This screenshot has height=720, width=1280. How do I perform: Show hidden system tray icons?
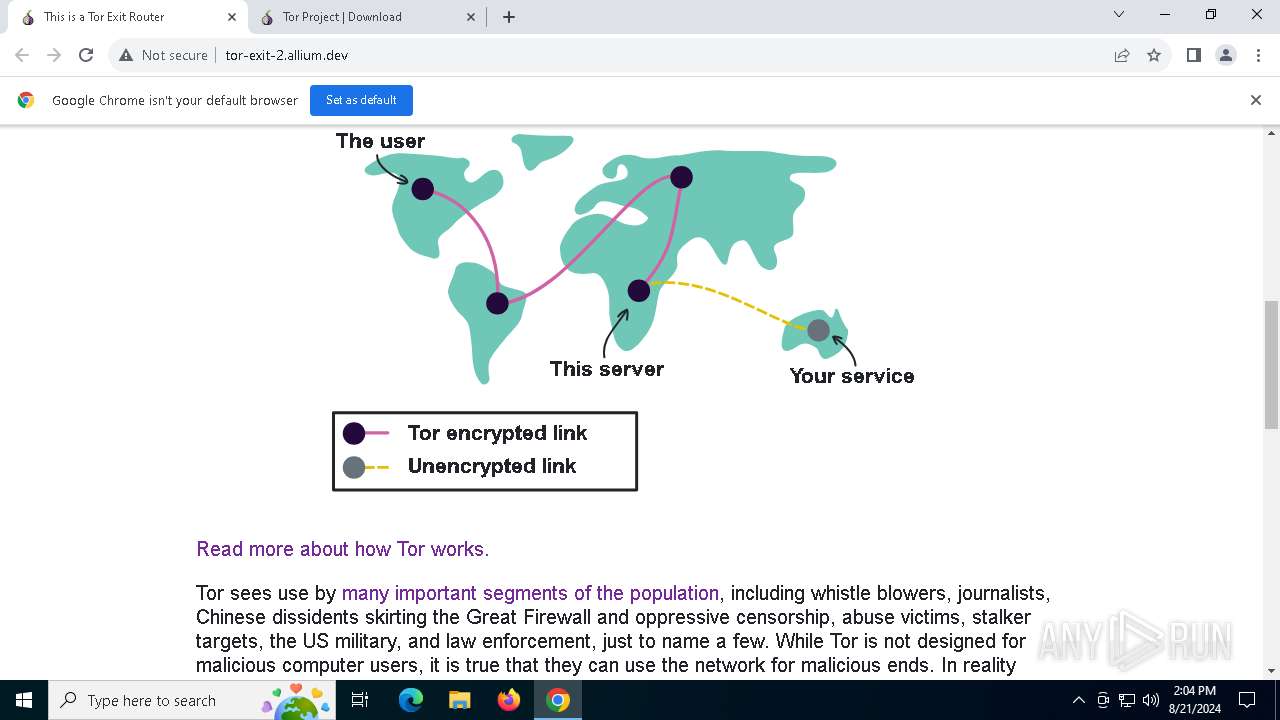click(1078, 700)
